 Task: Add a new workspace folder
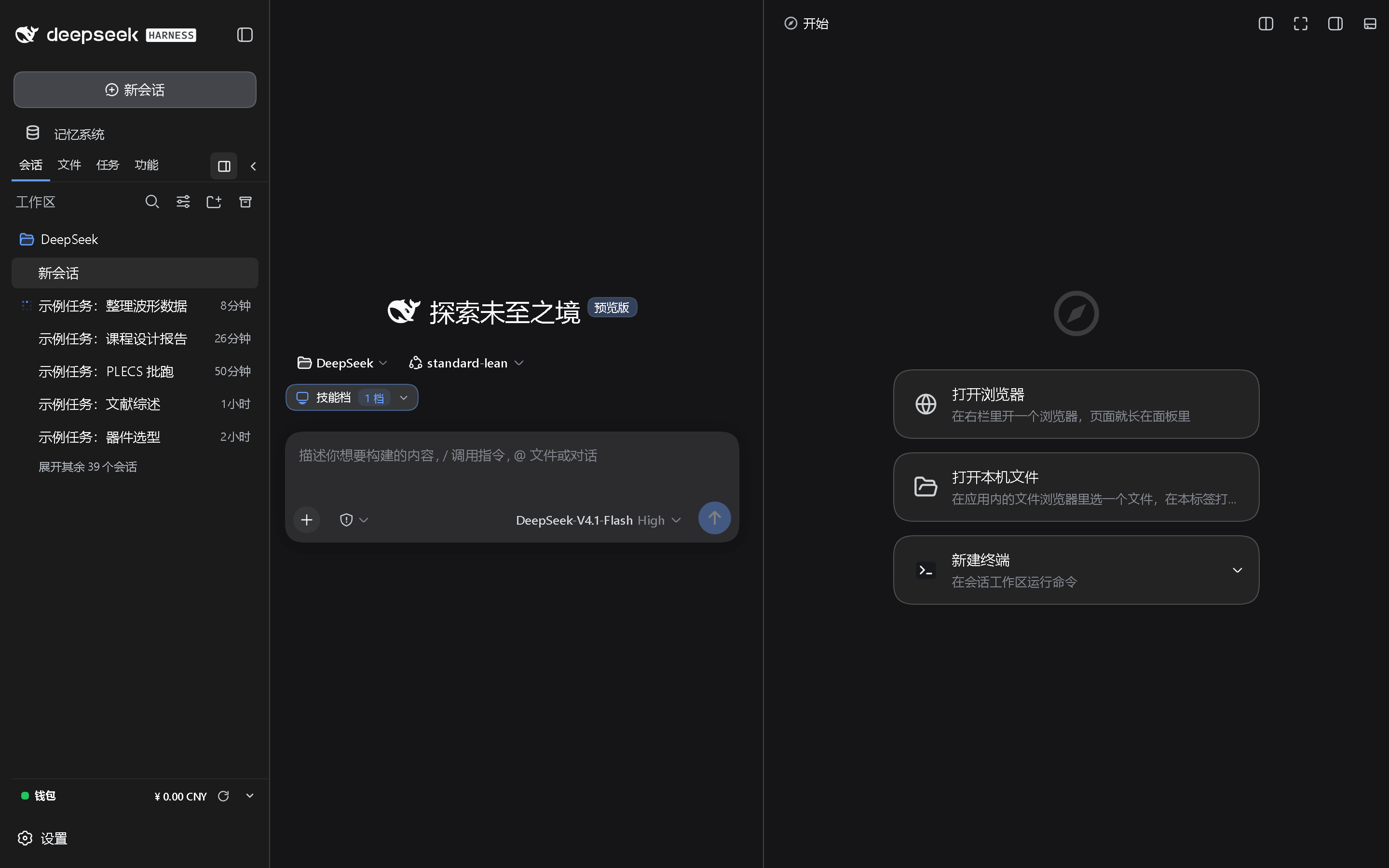pyautogui.click(x=214, y=202)
